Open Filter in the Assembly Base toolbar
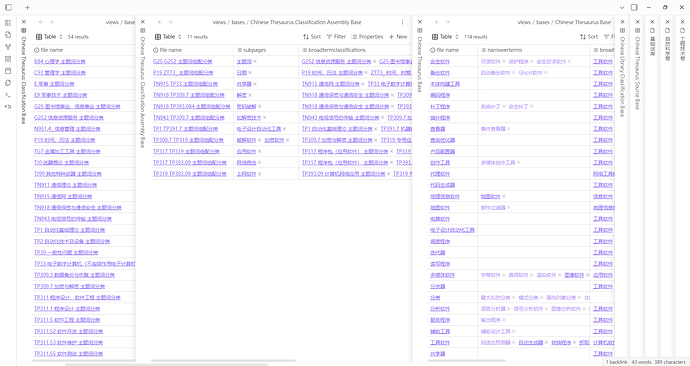 (336, 37)
